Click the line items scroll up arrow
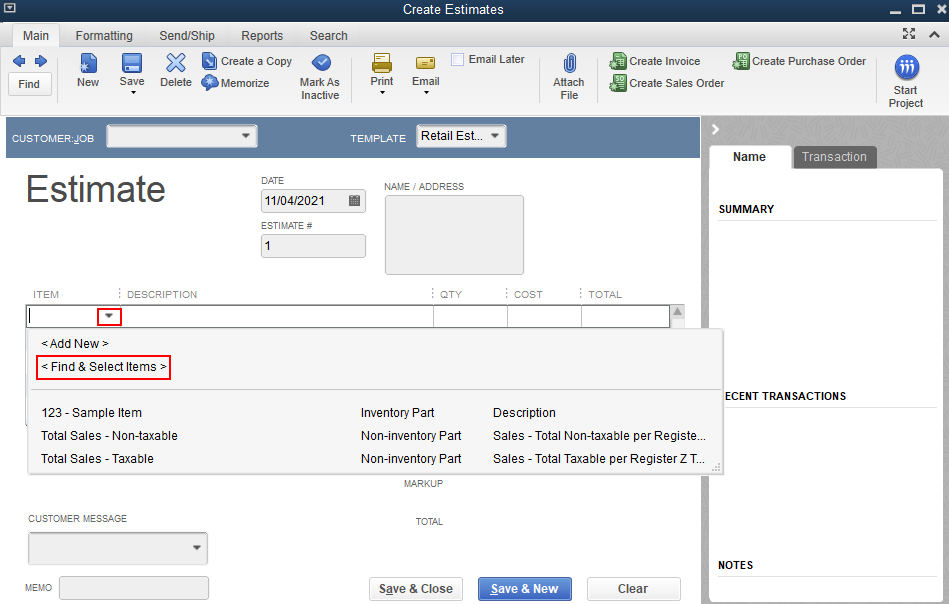Viewport: 949px width, 604px height. (678, 312)
